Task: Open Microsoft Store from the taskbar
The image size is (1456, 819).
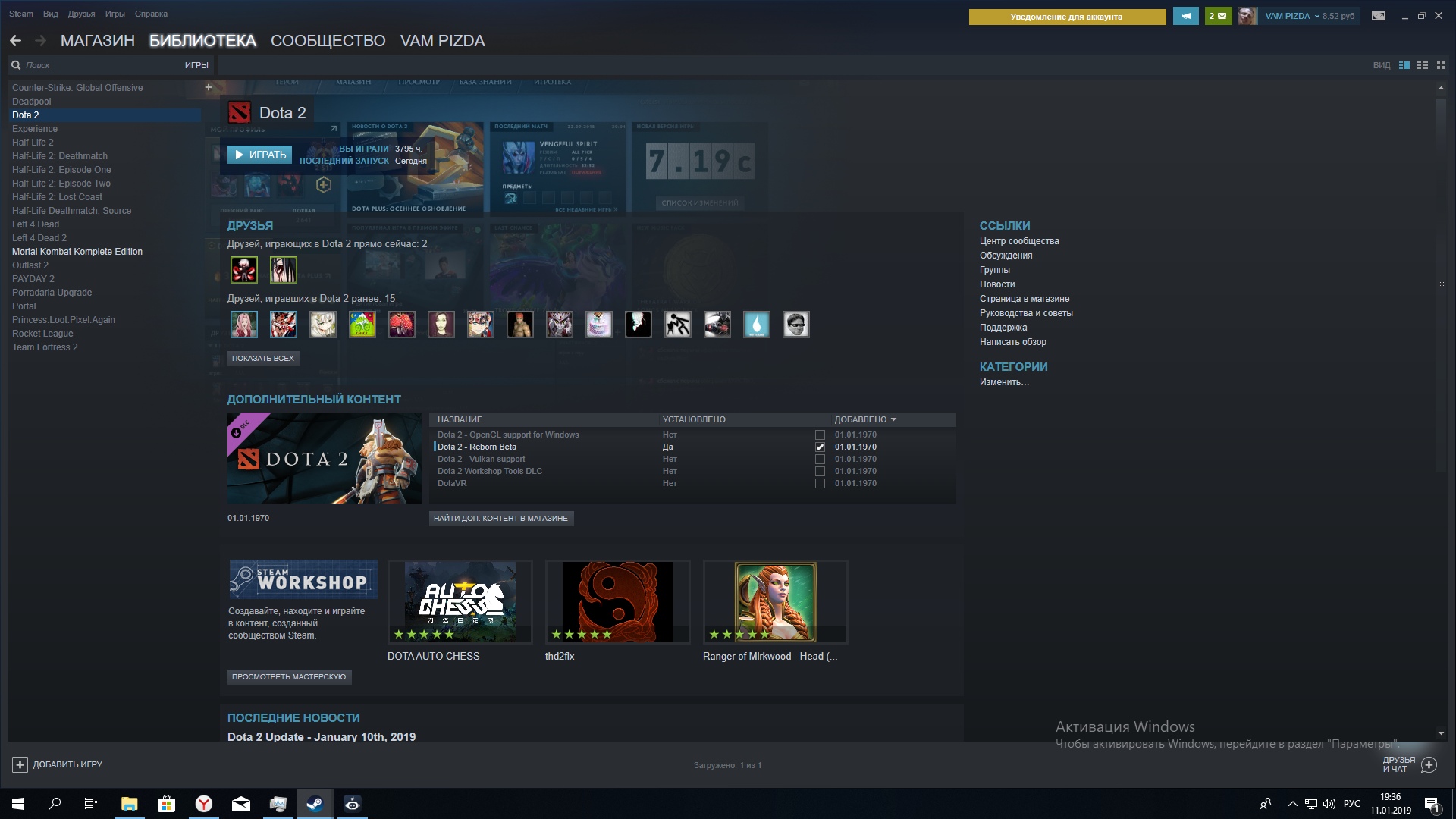Action: pyautogui.click(x=166, y=804)
